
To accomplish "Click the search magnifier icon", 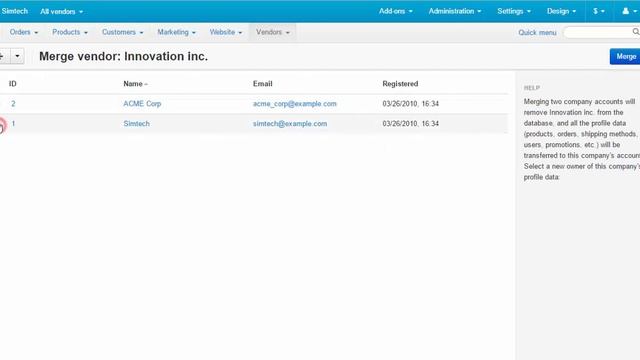I will (636, 32).
